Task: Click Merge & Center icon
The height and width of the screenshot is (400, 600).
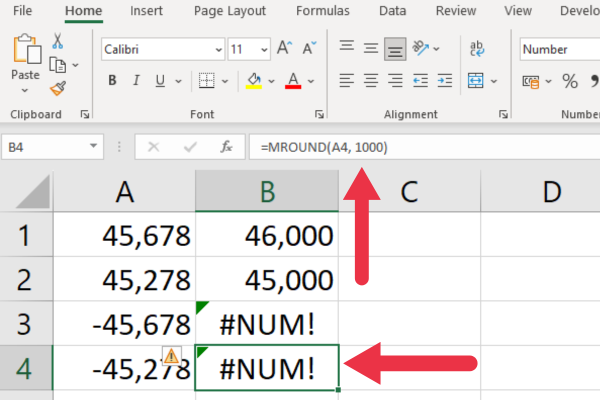Action: coord(476,81)
